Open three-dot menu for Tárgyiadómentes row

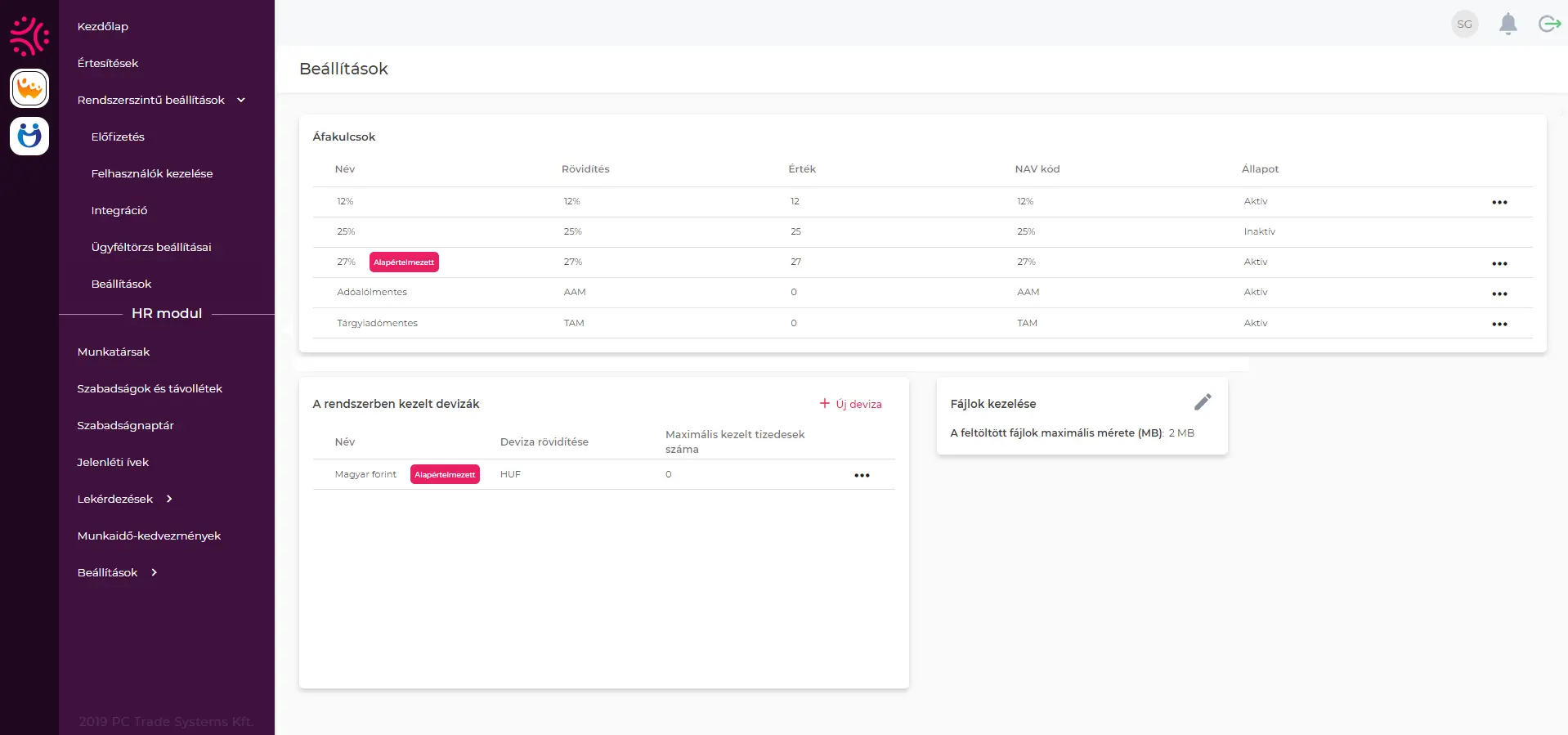pos(1499,324)
